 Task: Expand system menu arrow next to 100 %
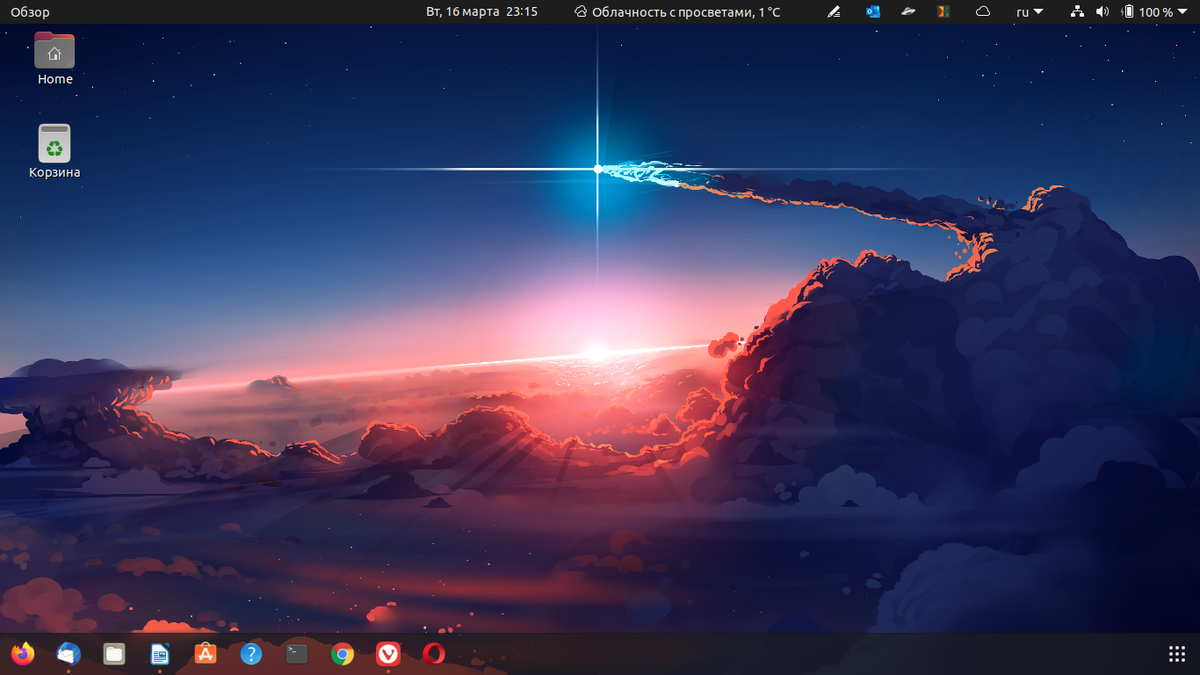tap(1184, 12)
